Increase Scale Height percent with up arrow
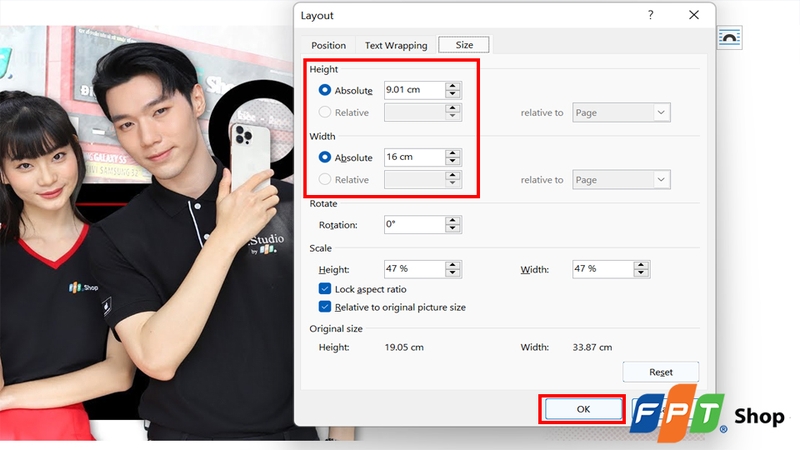Screen dimensions: 800x450 tap(453, 265)
